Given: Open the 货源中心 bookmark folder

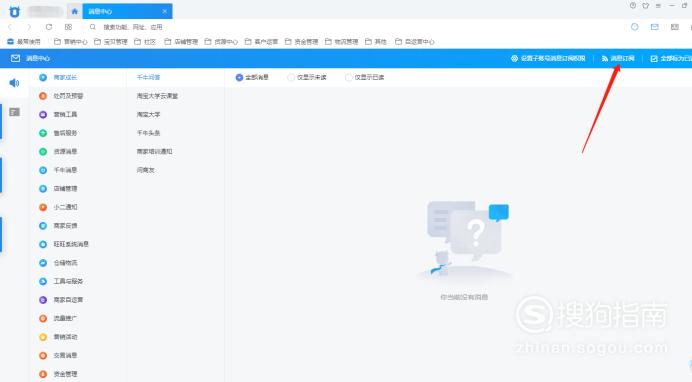Looking at the screenshot, I should tap(221, 41).
